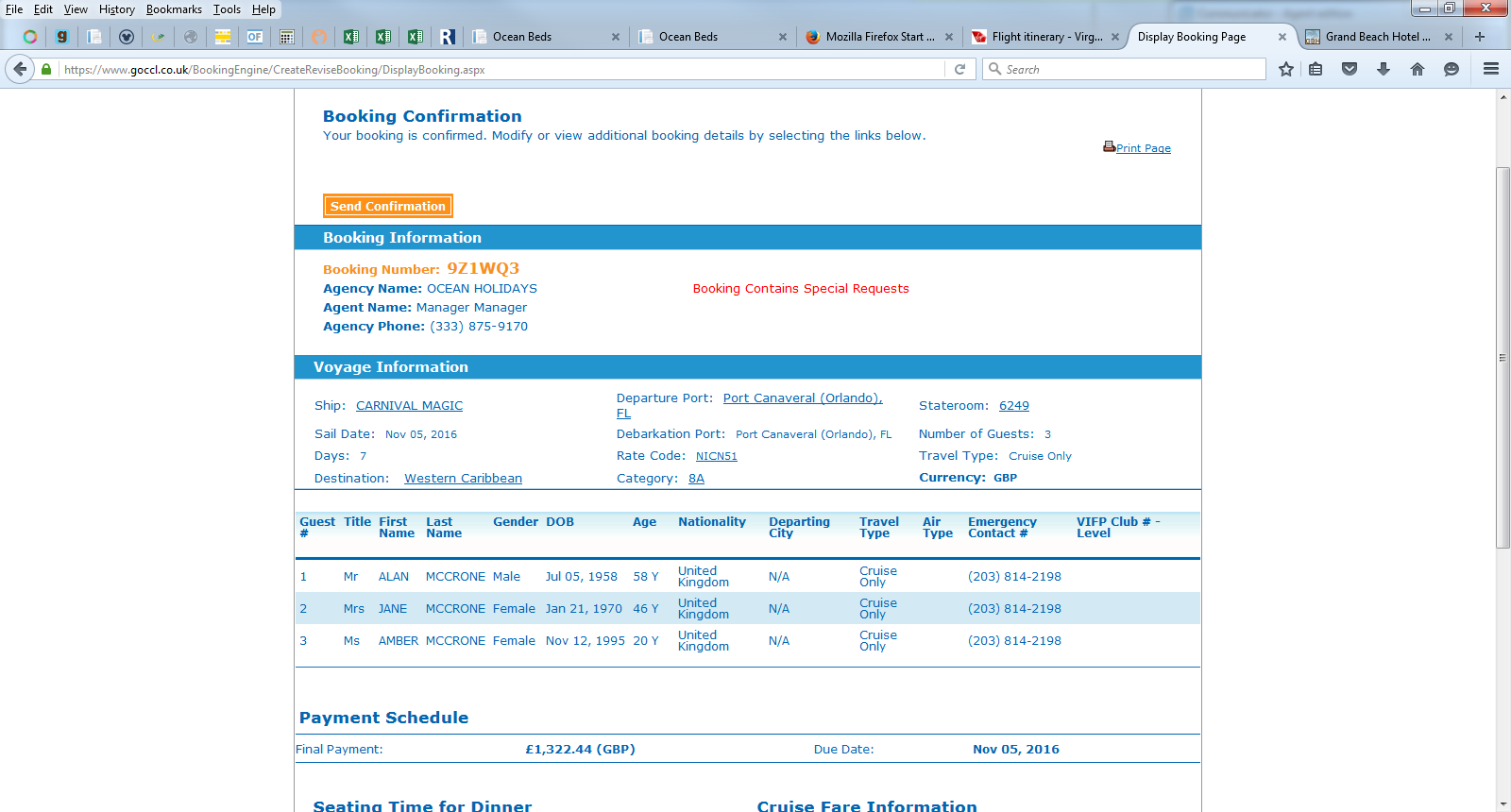
Task: Click first name ALAN in guest table
Action: tap(394, 576)
